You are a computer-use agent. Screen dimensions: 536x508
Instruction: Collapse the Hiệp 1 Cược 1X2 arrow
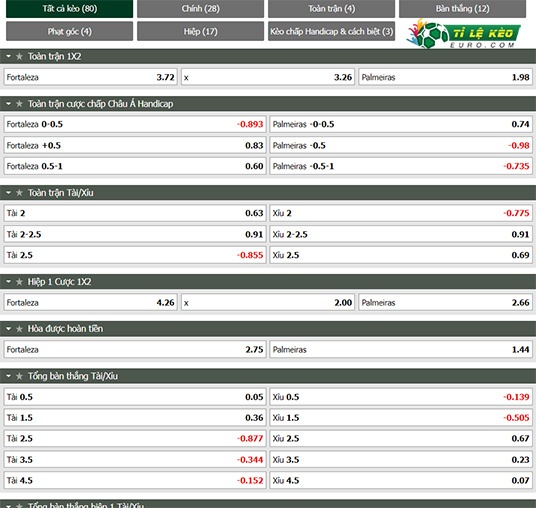tap(9, 282)
